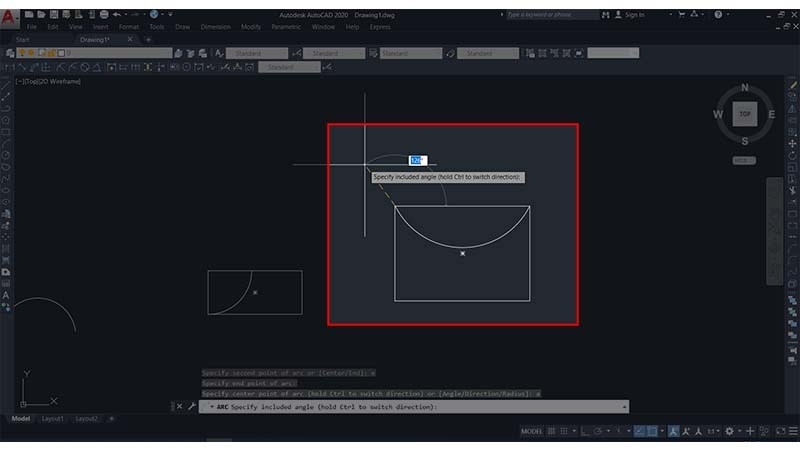
Task: Click the Autodesk App Store cart icon
Action: (682, 15)
